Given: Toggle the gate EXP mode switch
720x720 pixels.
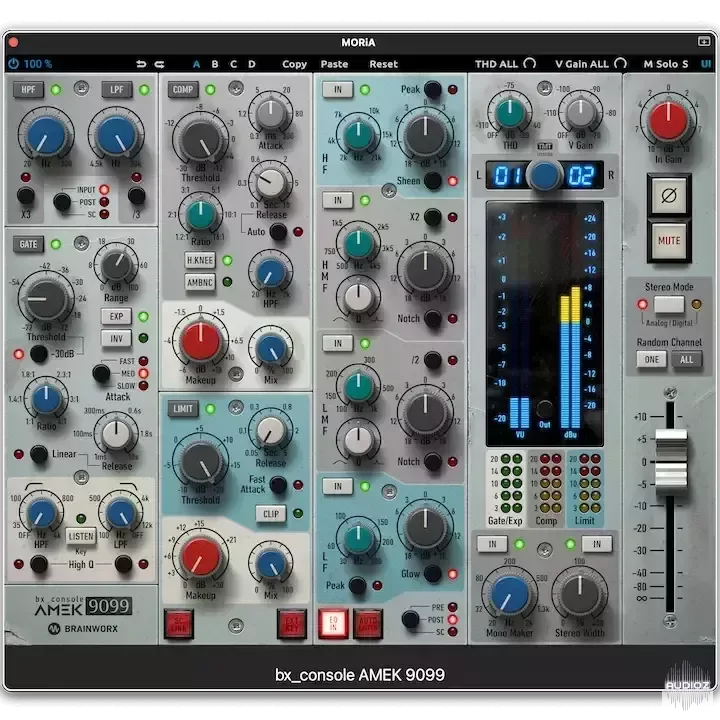Looking at the screenshot, I should pyautogui.click(x=116, y=316).
